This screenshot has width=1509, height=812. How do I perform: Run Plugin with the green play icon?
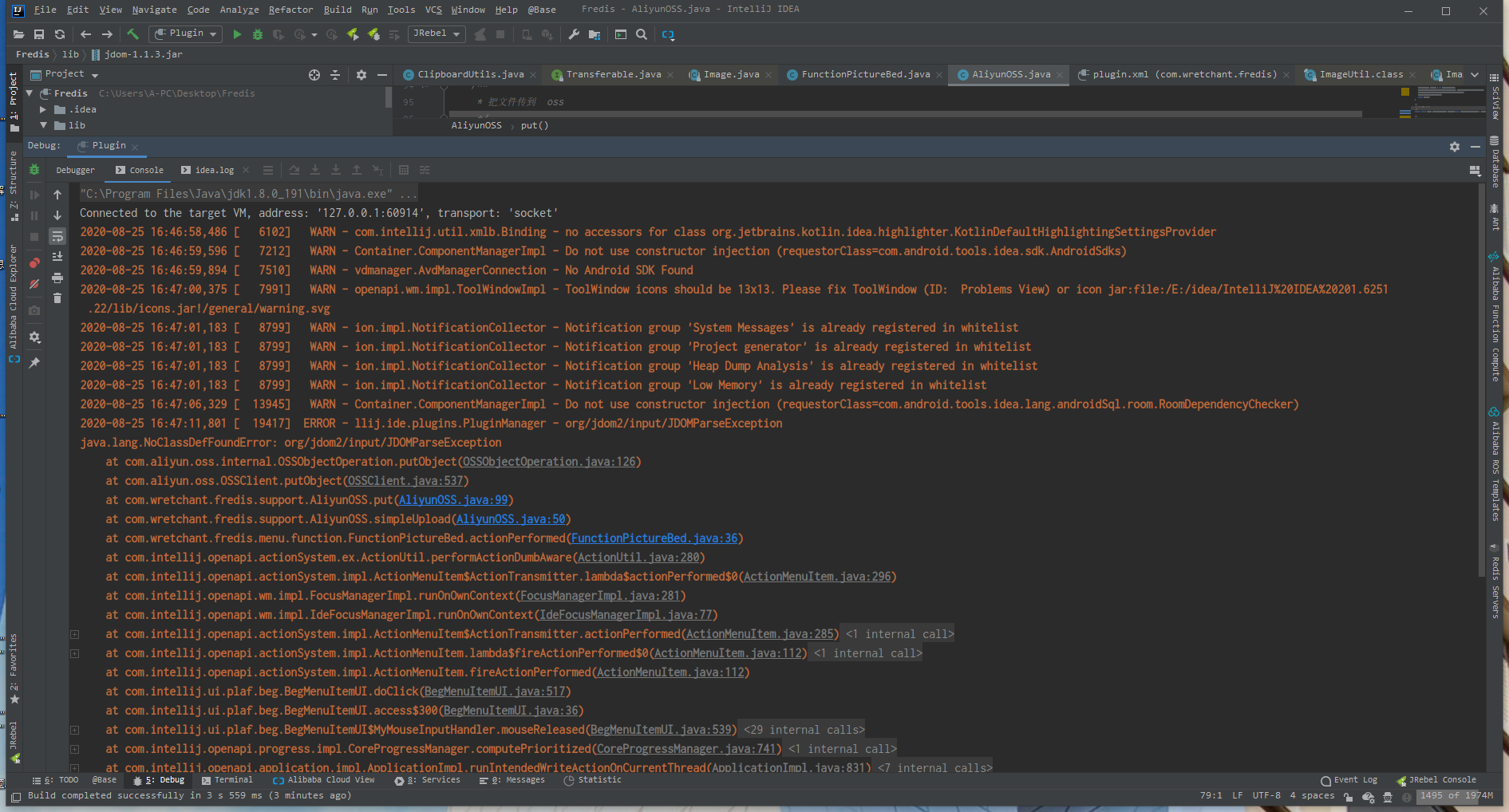click(x=237, y=34)
